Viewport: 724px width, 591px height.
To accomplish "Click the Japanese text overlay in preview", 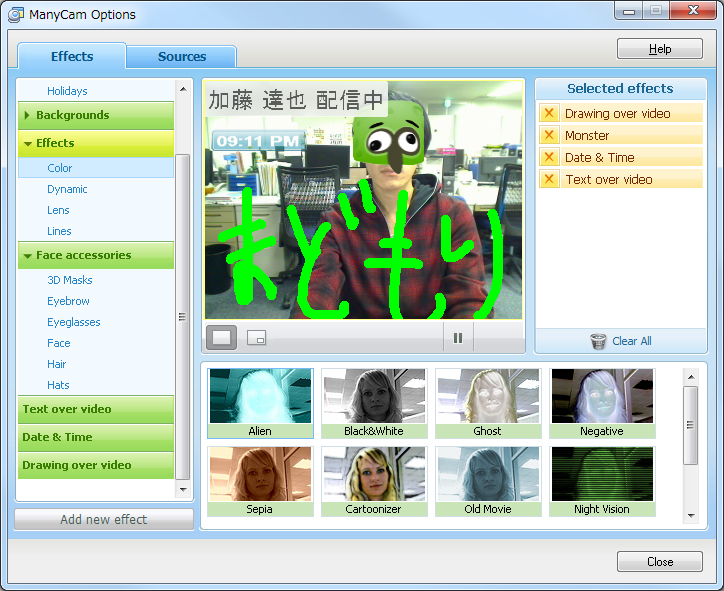I will (x=296, y=99).
